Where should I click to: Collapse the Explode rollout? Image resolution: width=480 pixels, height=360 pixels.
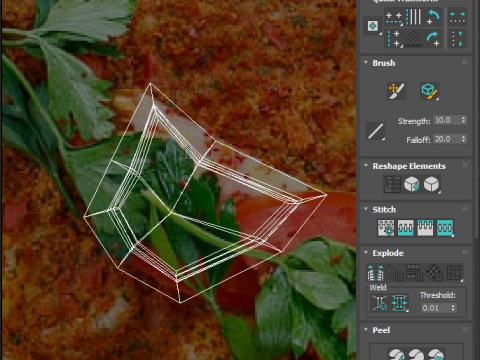click(x=366, y=253)
